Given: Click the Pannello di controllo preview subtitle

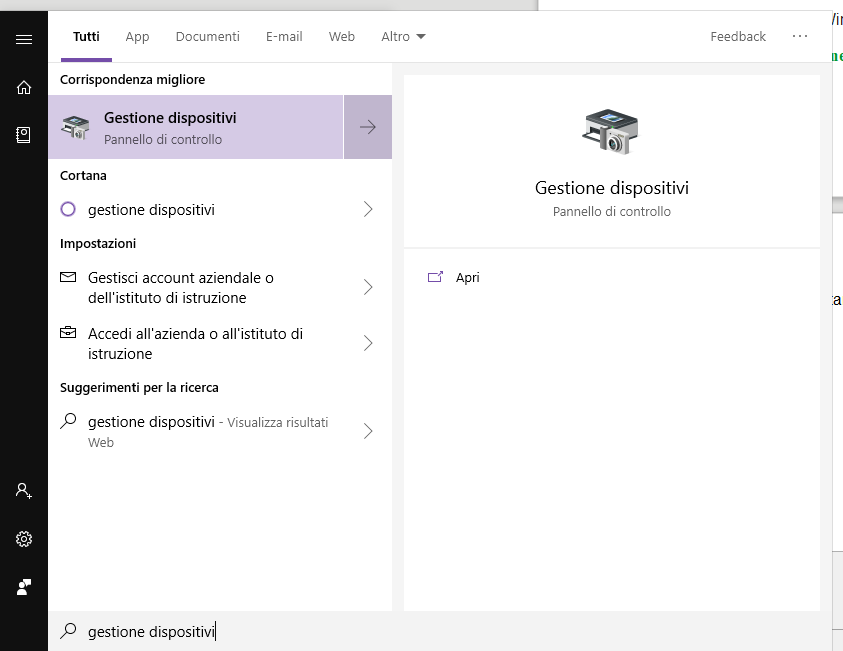Looking at the screenshot, I should 612,211.
